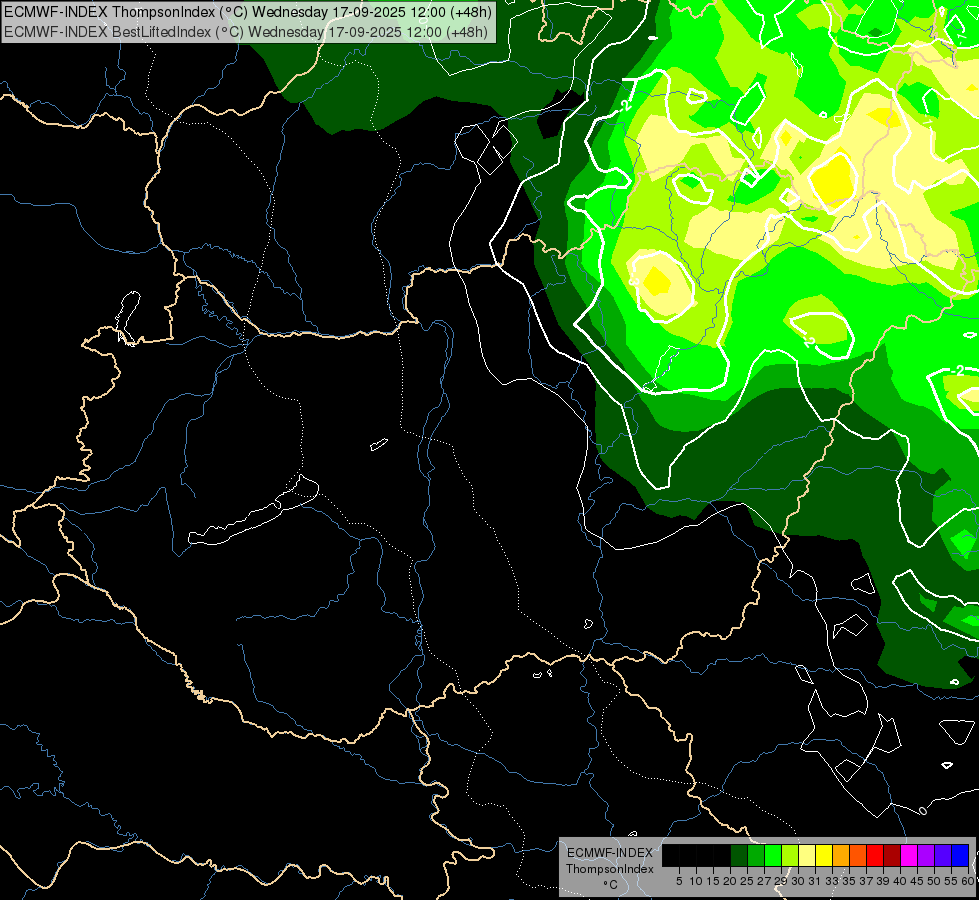The height and width of the screenshot is (900, 979).
Task: Click the ECMWF-INDEX label in the legend
Action: pos(610,853)
